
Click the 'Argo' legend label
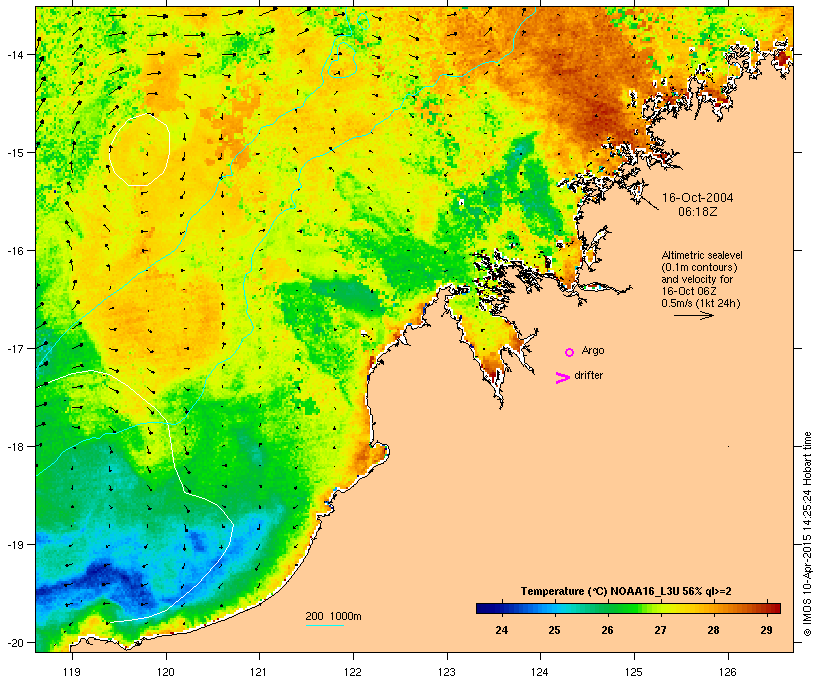tap(593, 350)
